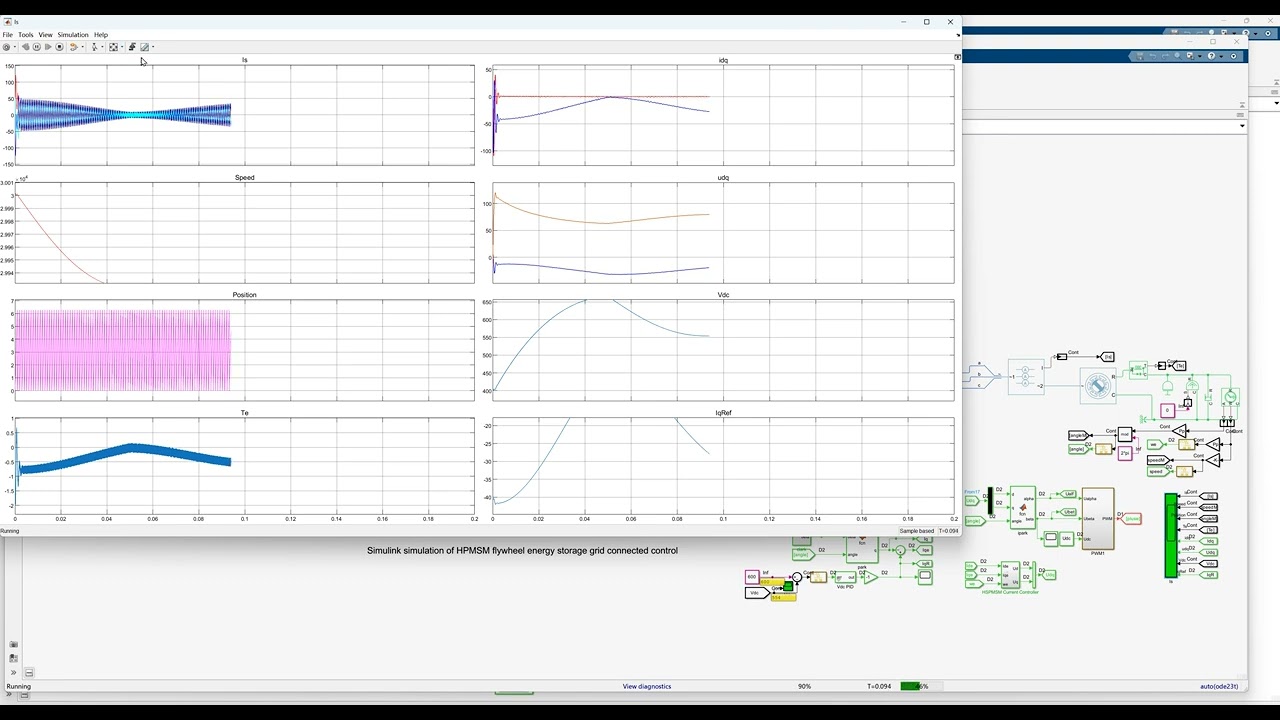This screenshot has width=1280, height=720.
Task: Click the auto(ode23t) solver link
Action: (1219, 686)
